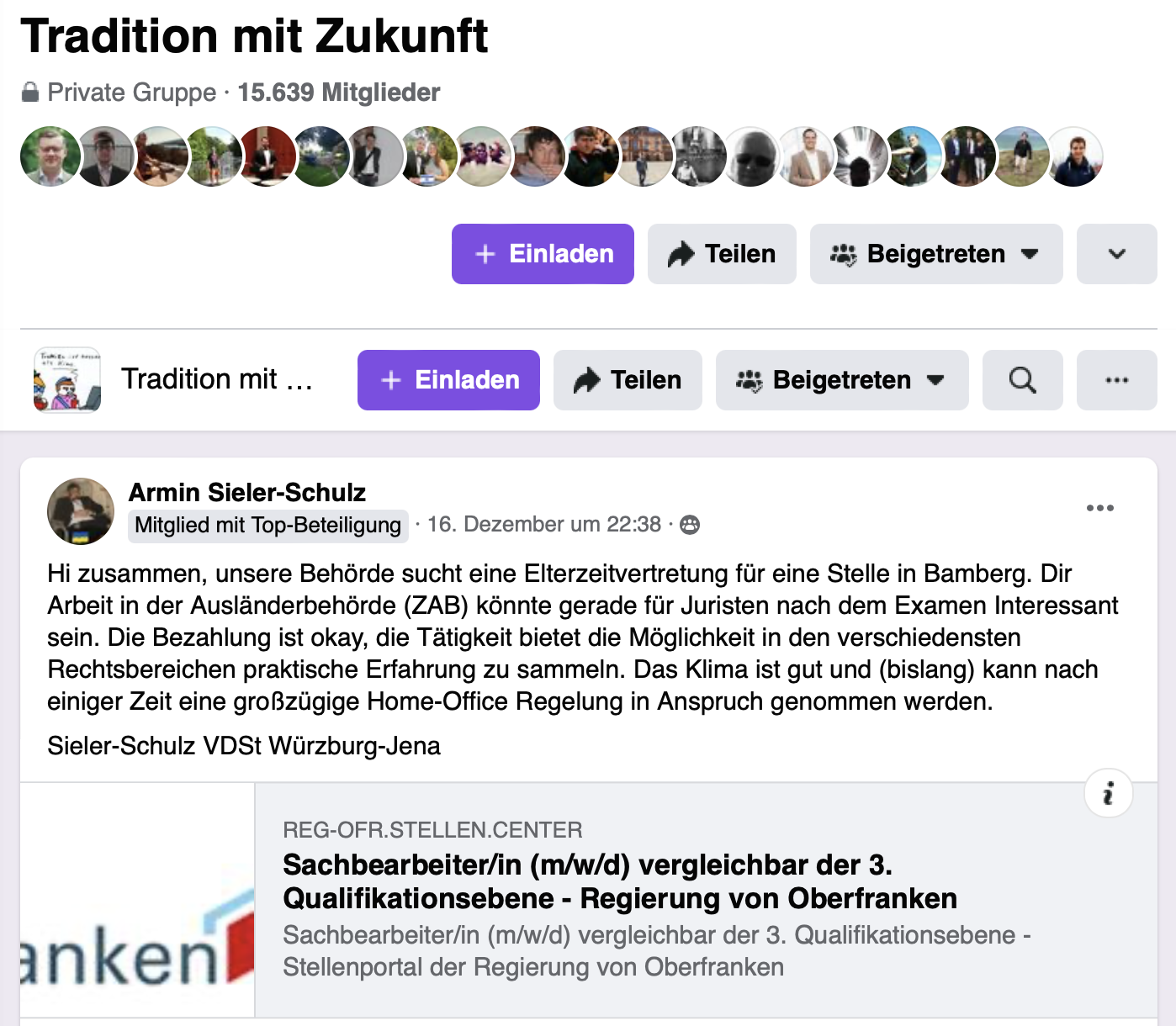The image size is (1176, 1026).
Task: Open the sticky bar three-dots menu
Action: click(x=1116, y=380)
